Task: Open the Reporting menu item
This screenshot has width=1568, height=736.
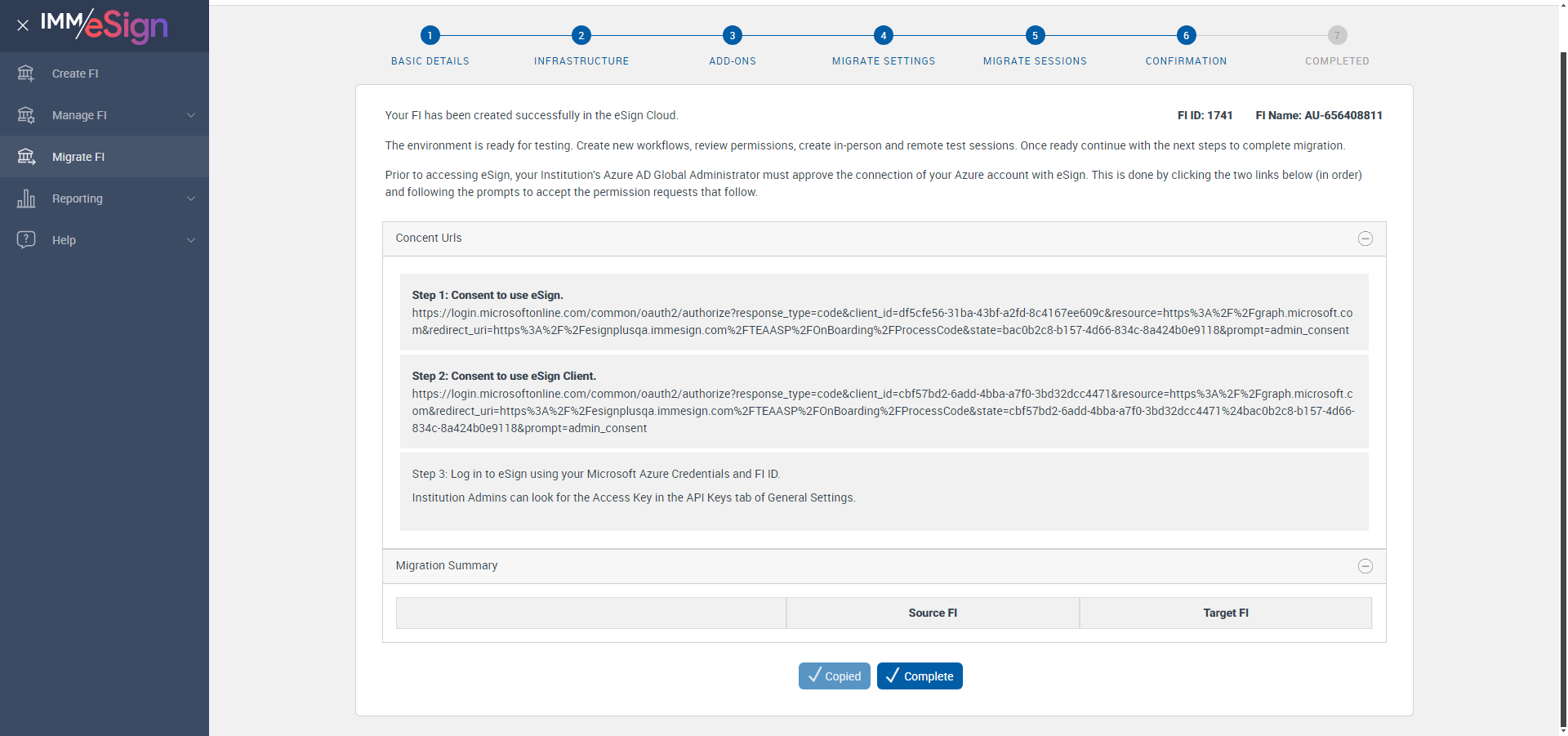Action: pyautogui.click(x=105, y=198)
